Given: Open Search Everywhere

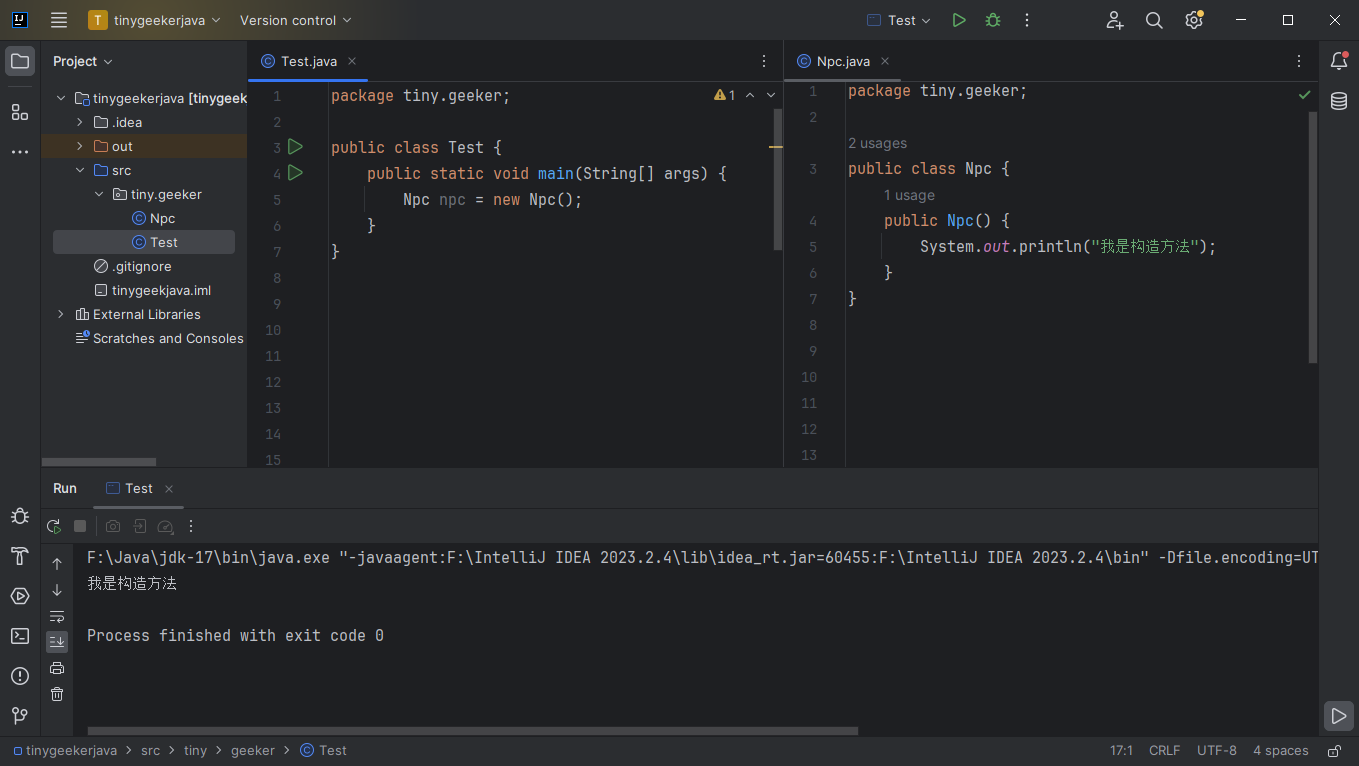Looking at the screenshot, I should [x=1154, y=20].
